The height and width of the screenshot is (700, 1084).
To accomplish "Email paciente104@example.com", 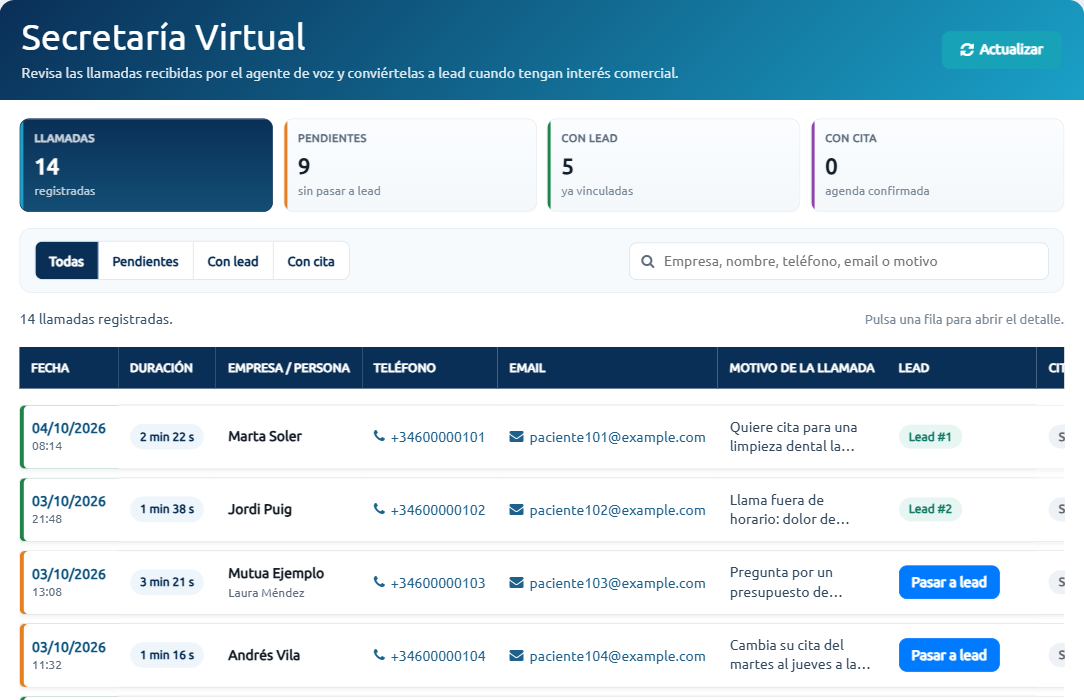I will pyautogui.click(x=617, y=656).
